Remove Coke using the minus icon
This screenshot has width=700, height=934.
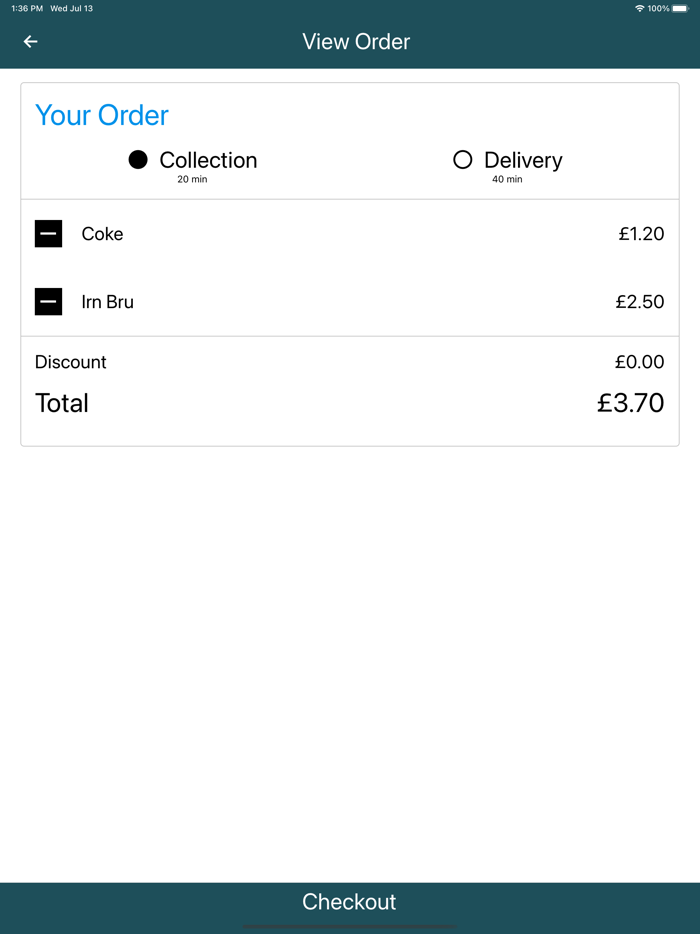point(49,234)
